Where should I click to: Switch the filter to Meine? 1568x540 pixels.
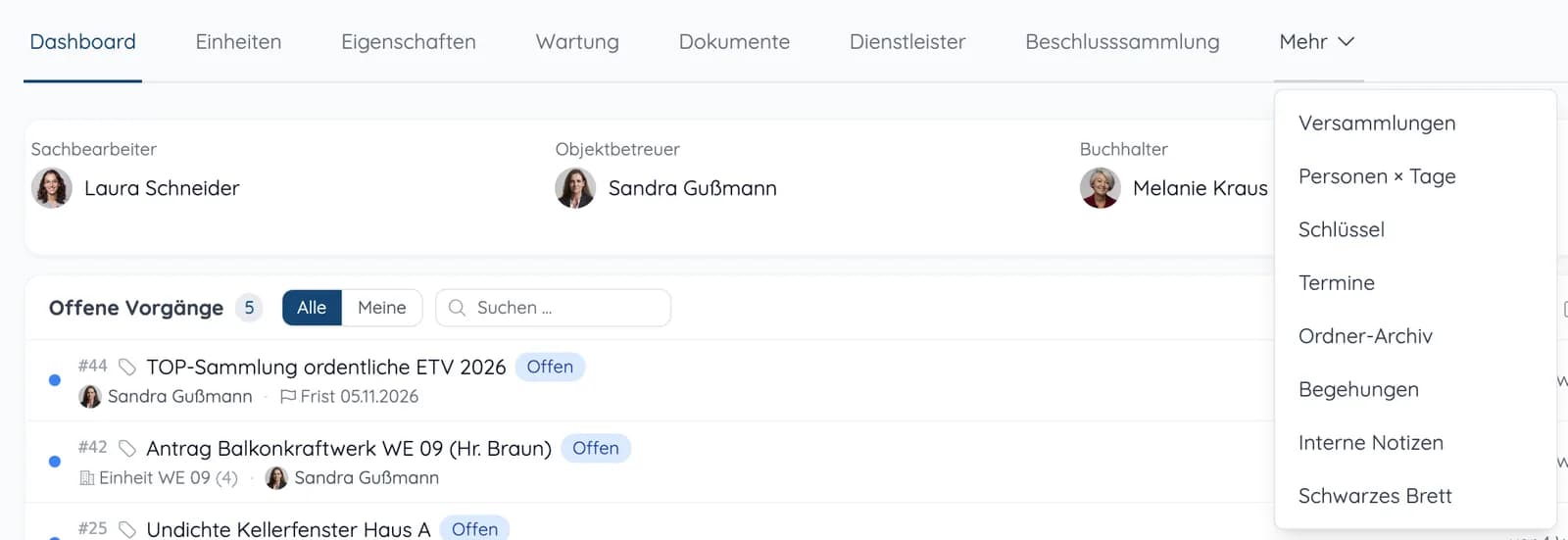tap(382, 308)
